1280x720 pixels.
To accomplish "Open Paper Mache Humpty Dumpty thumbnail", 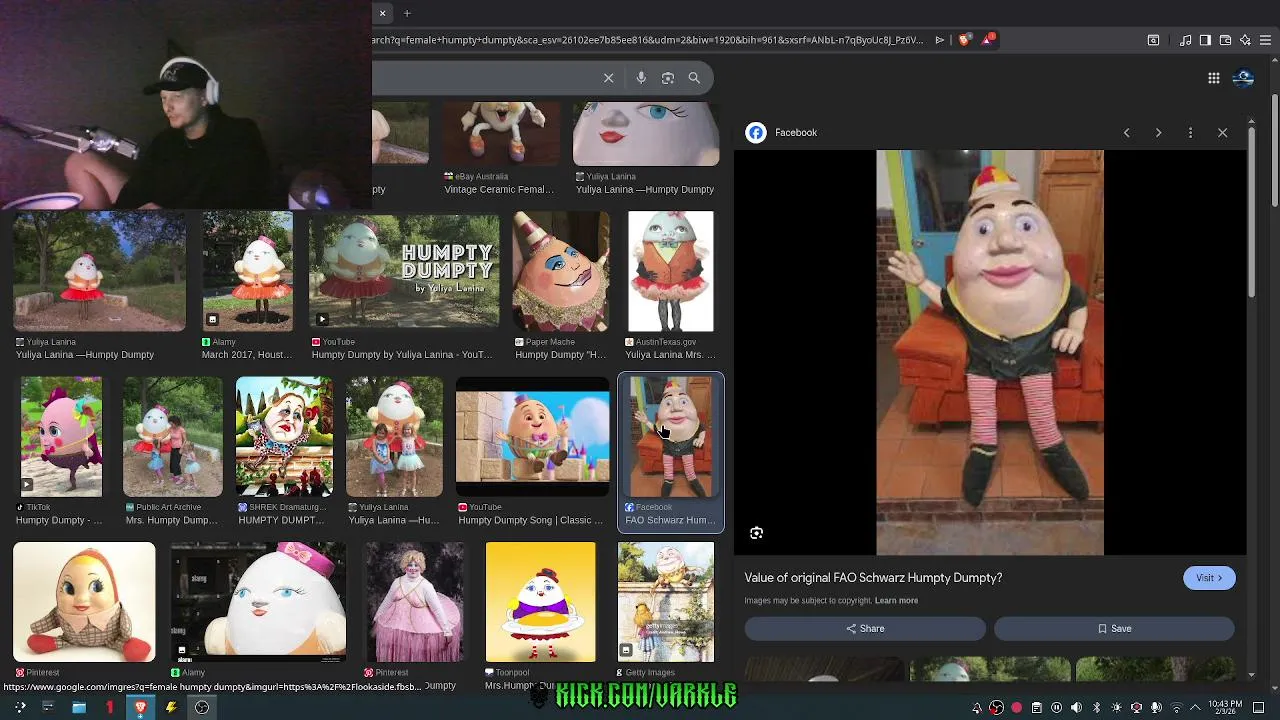I will point(561,271).
